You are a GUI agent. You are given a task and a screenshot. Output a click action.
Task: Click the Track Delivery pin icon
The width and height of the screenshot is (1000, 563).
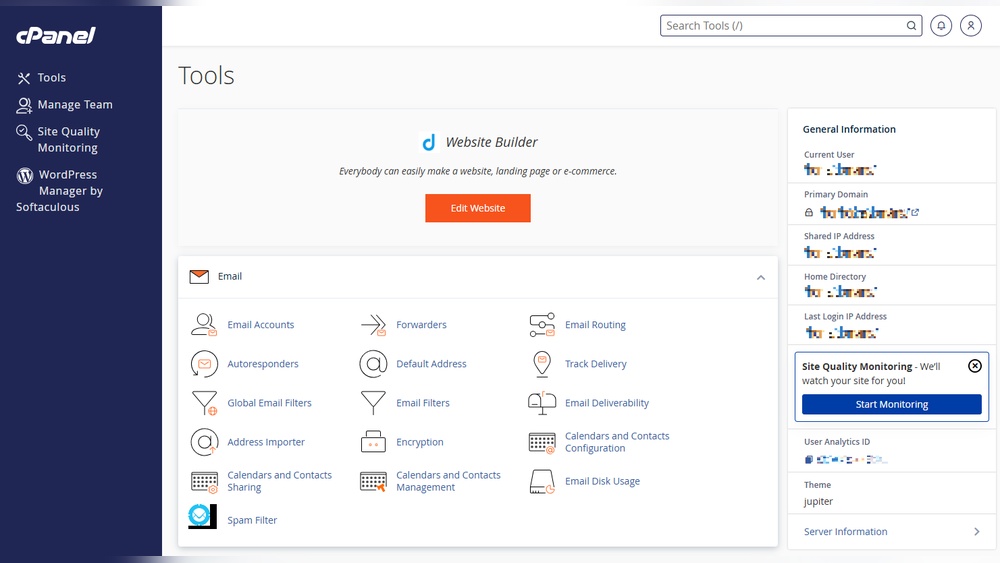(x=542, y=364)
